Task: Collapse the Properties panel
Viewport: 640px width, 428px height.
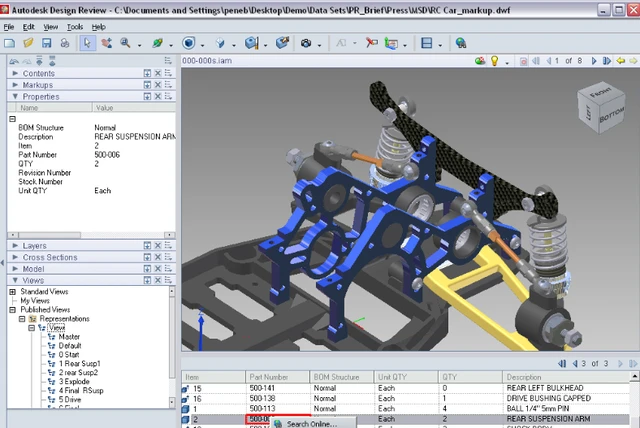Action: (x=14, y=97)
